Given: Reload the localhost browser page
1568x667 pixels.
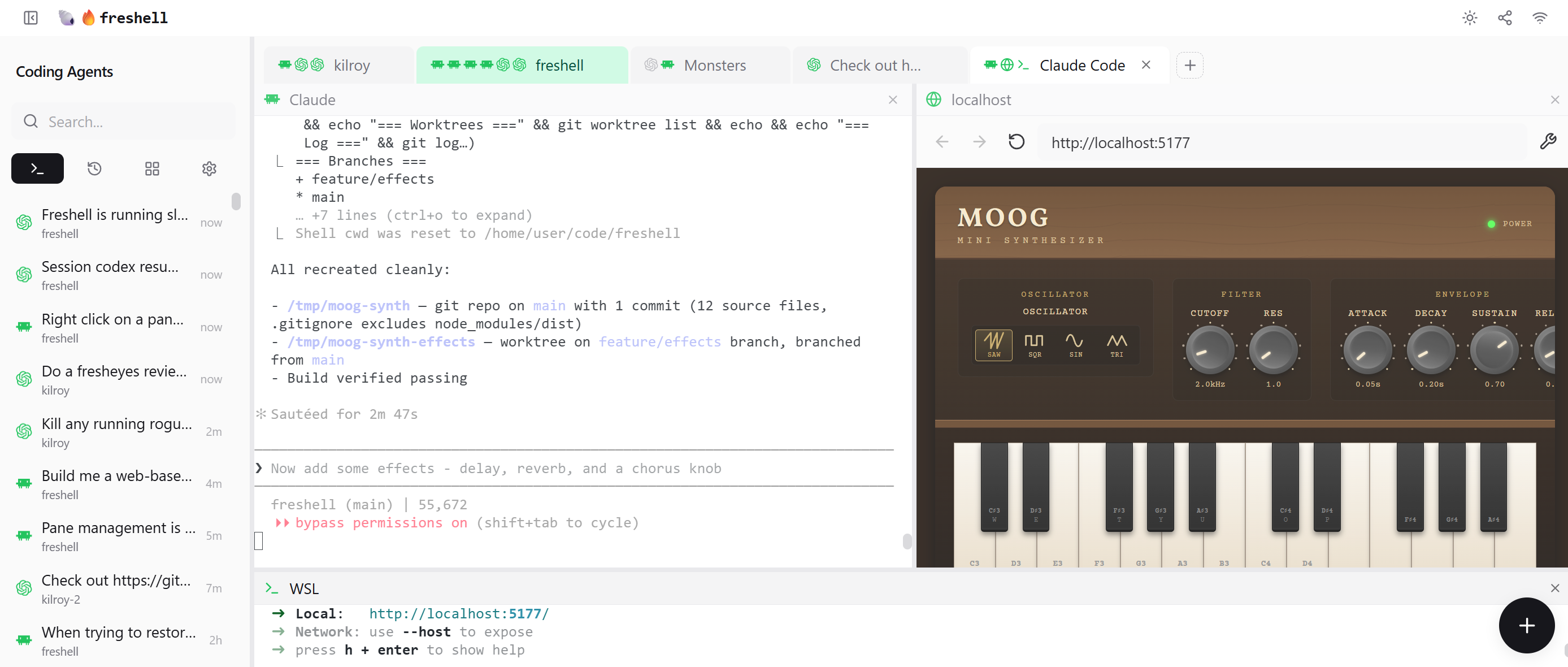Looking at the screenshot, I should click(1017, 142).
